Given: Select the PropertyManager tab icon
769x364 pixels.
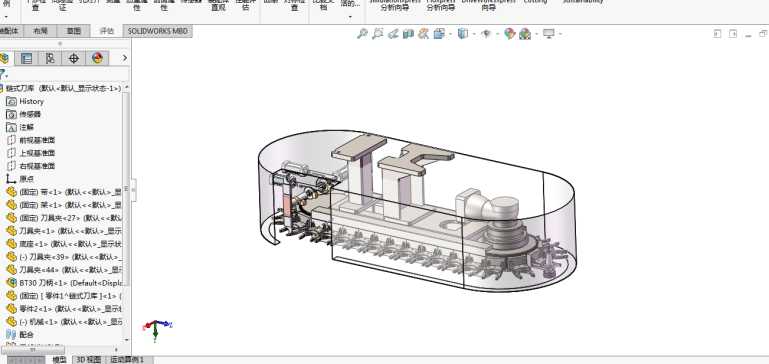Looking at the screenshot, I should point(26,58).
